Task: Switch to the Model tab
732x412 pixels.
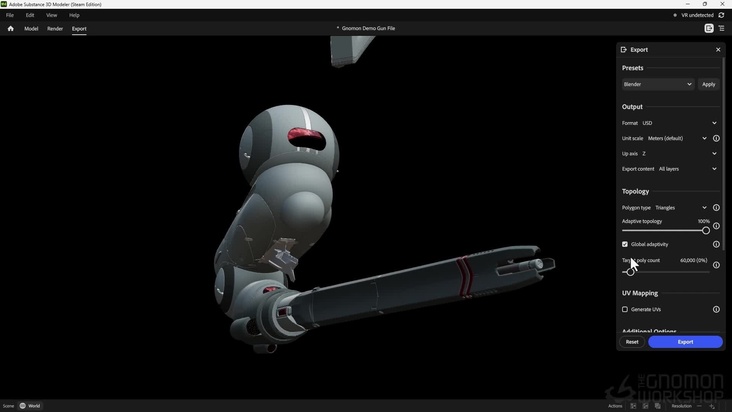Action: [x=31, y=28]
